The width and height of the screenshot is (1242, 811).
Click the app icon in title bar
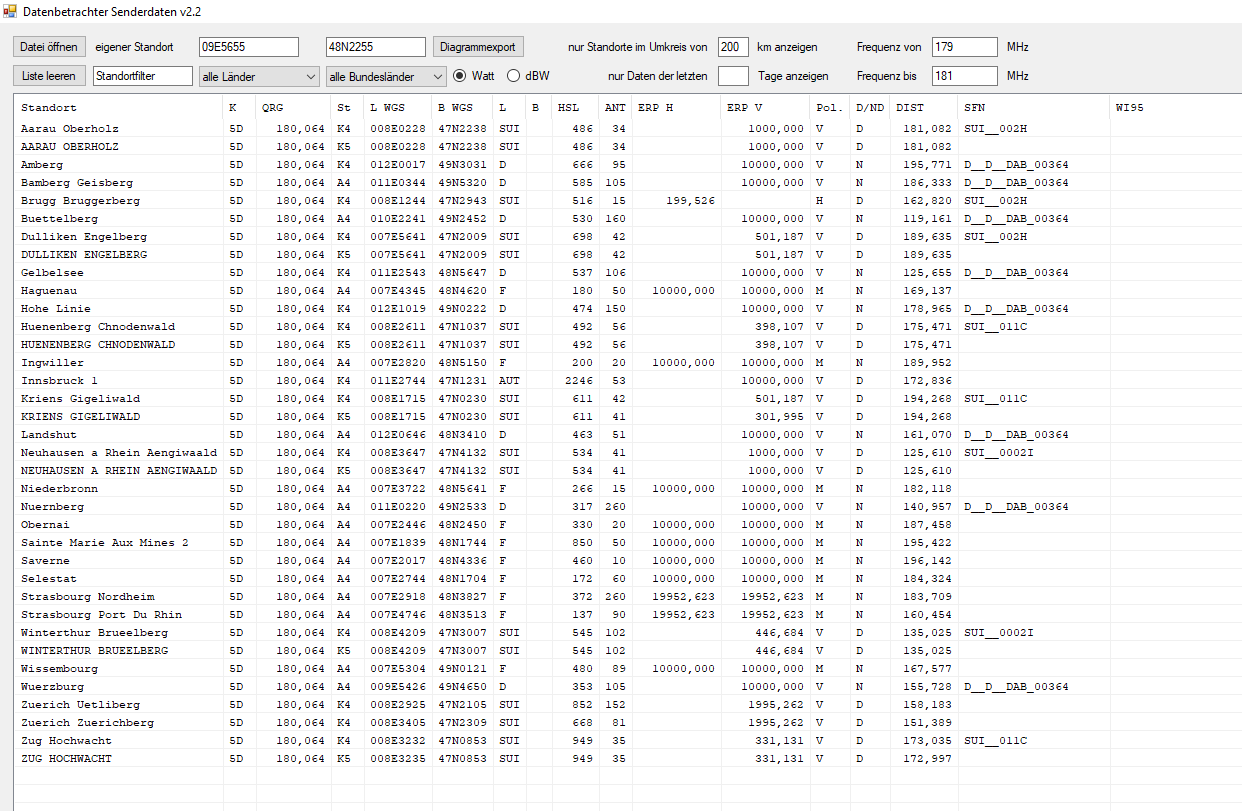coord(10,10)
